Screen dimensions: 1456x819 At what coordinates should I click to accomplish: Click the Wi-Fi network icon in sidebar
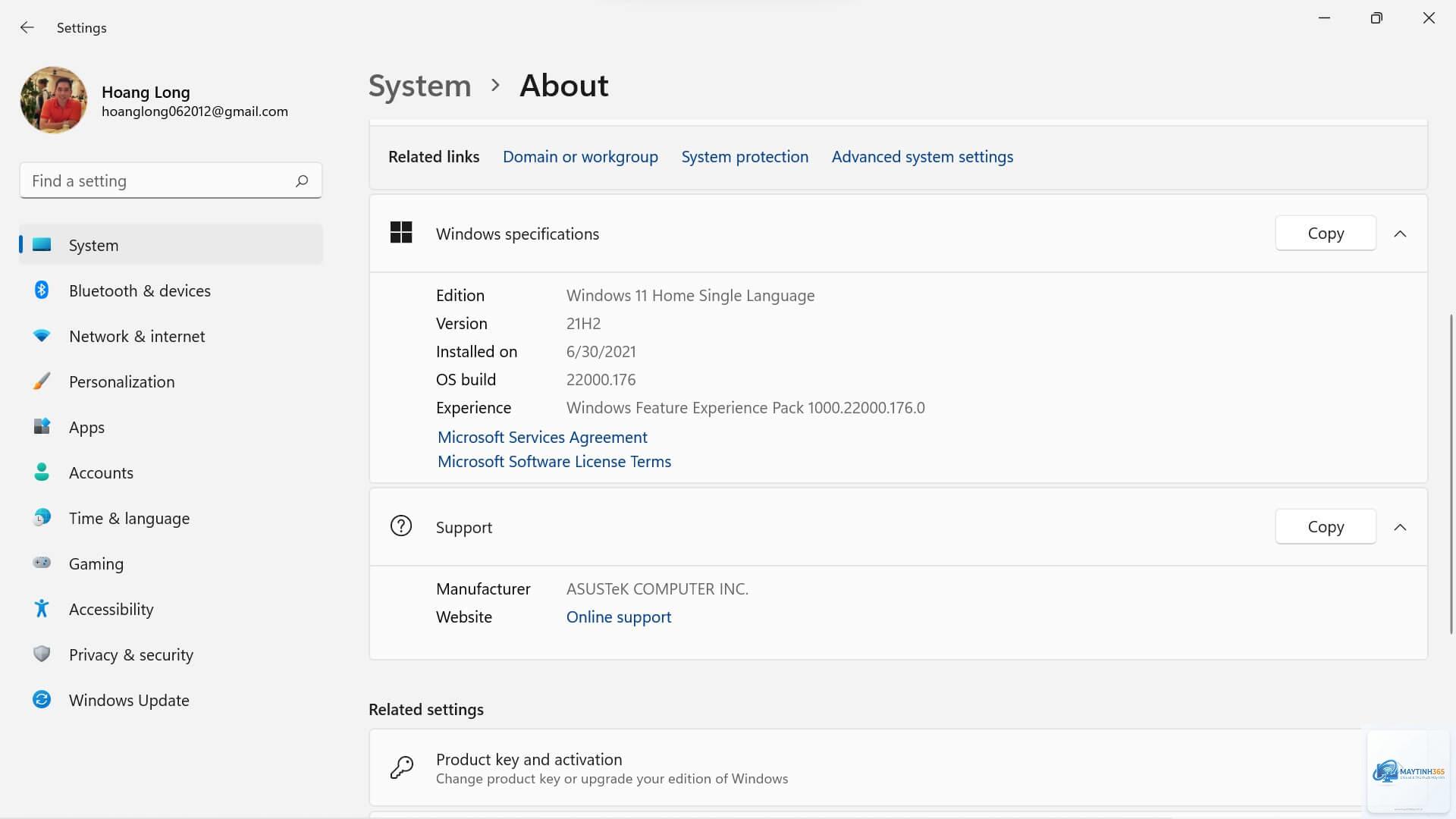(42, 335)
